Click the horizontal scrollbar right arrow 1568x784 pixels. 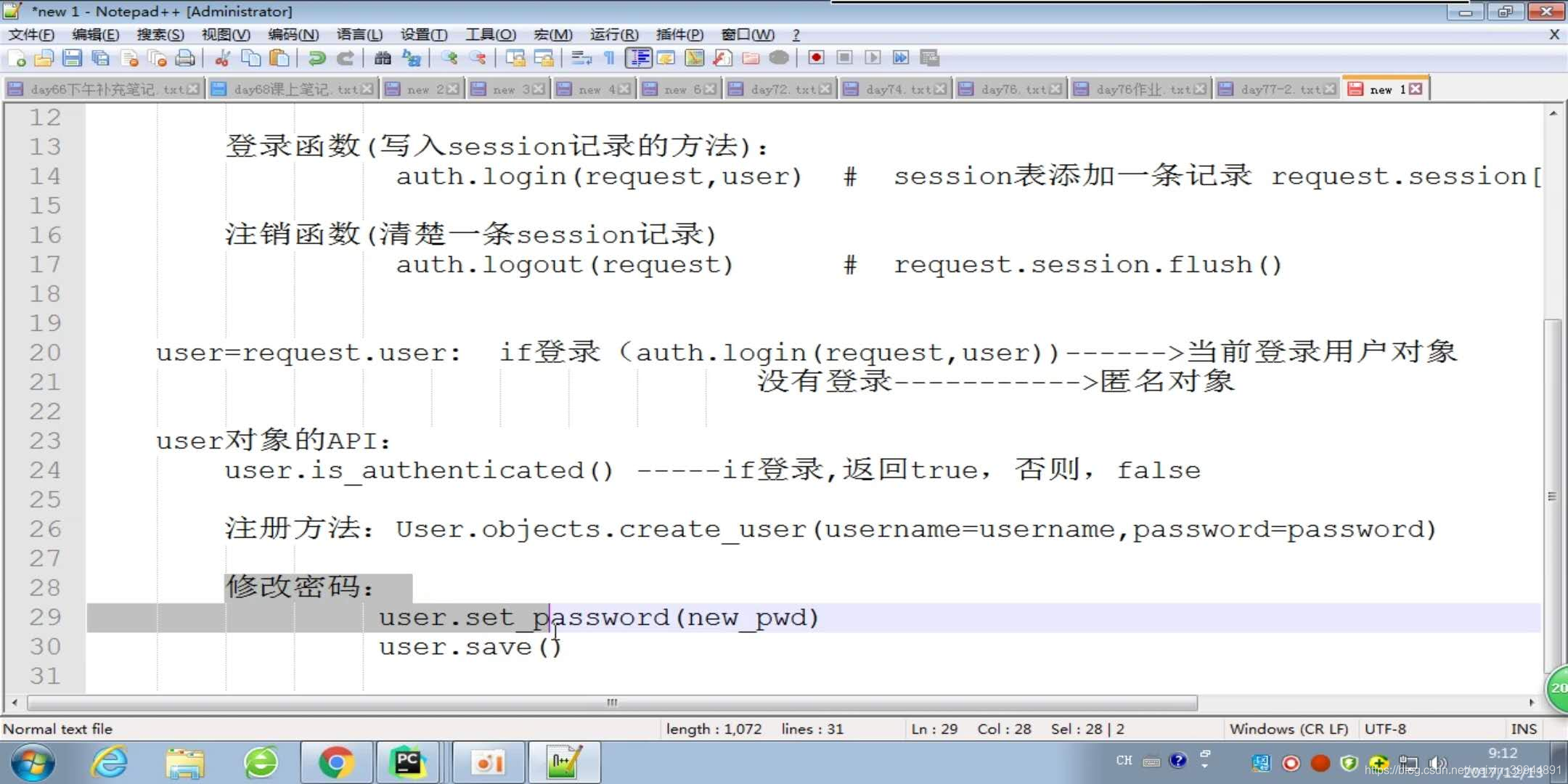click(x=1532, y=702)
